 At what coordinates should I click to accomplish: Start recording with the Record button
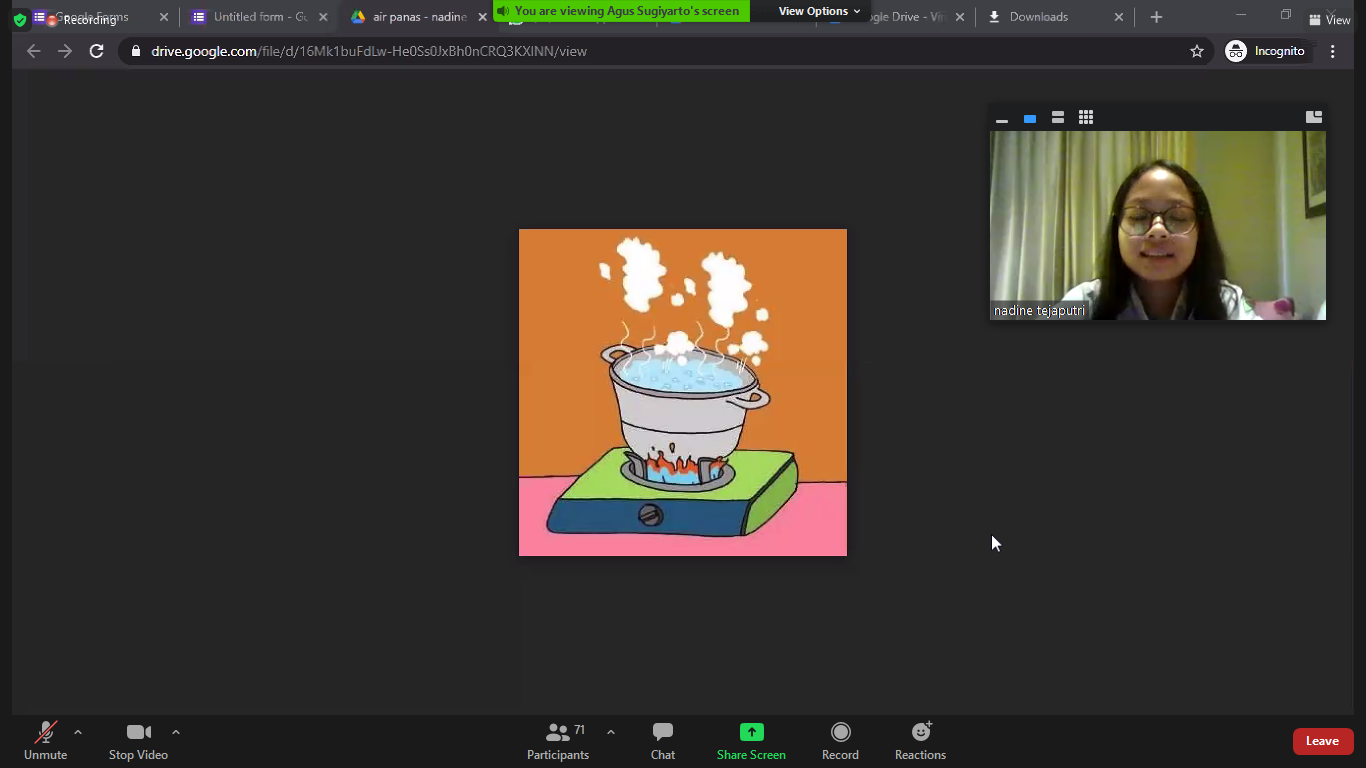(840, 740)
